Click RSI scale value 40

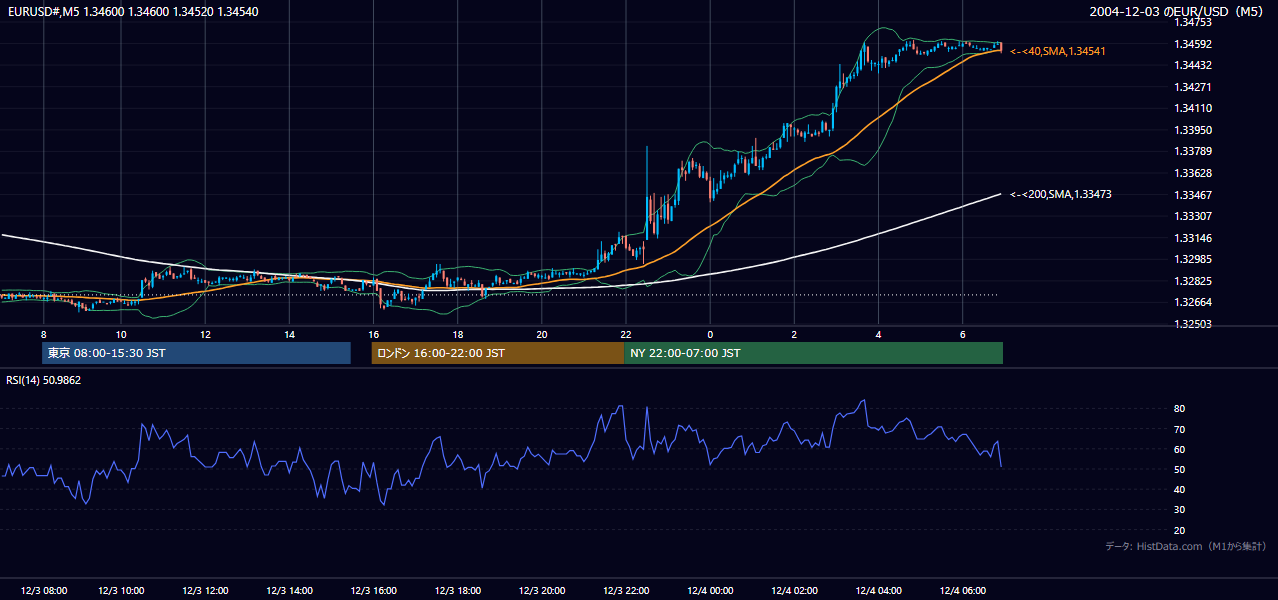point(1180,489)
